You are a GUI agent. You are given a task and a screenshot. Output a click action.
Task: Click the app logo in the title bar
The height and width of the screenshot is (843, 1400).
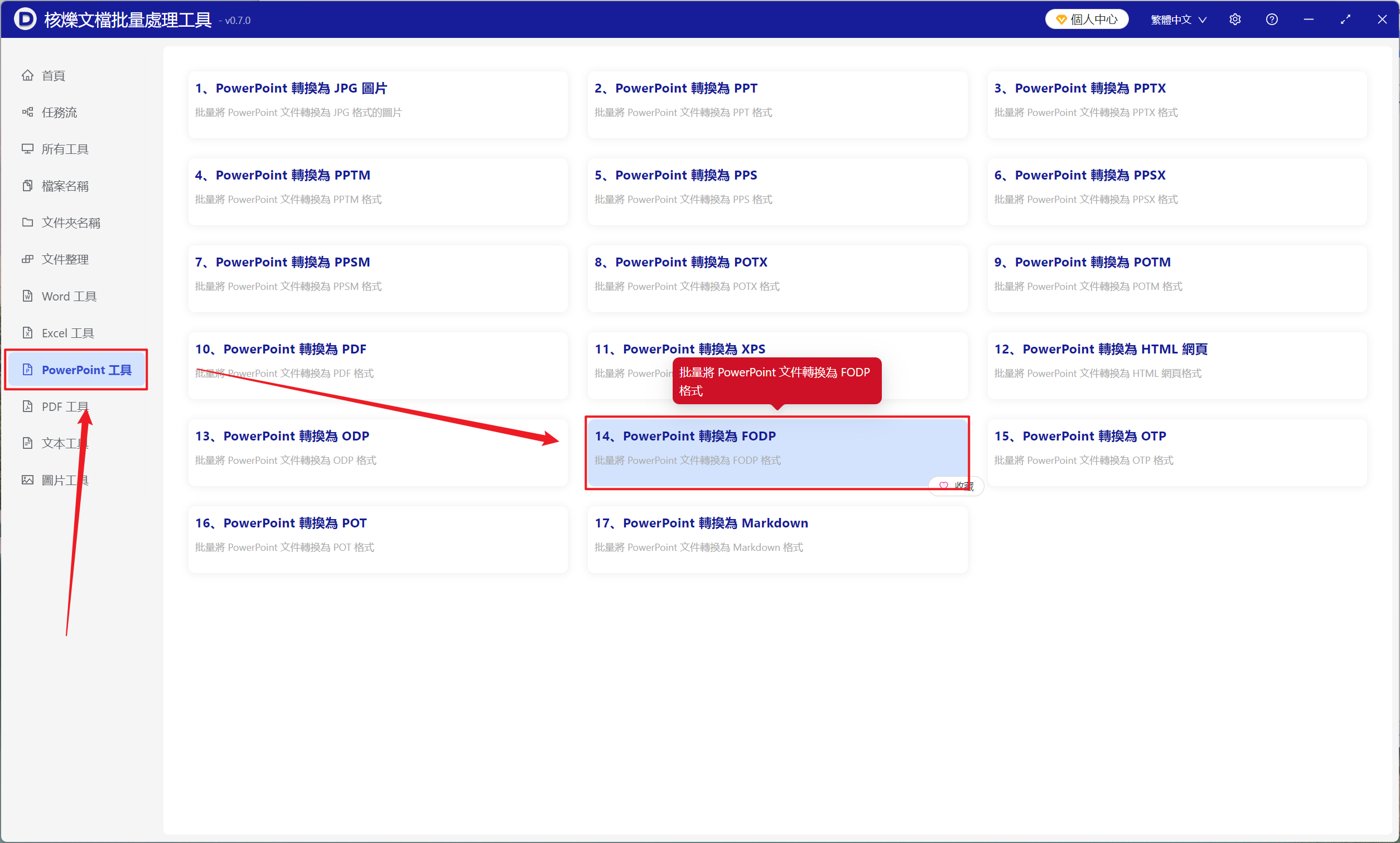25,20
